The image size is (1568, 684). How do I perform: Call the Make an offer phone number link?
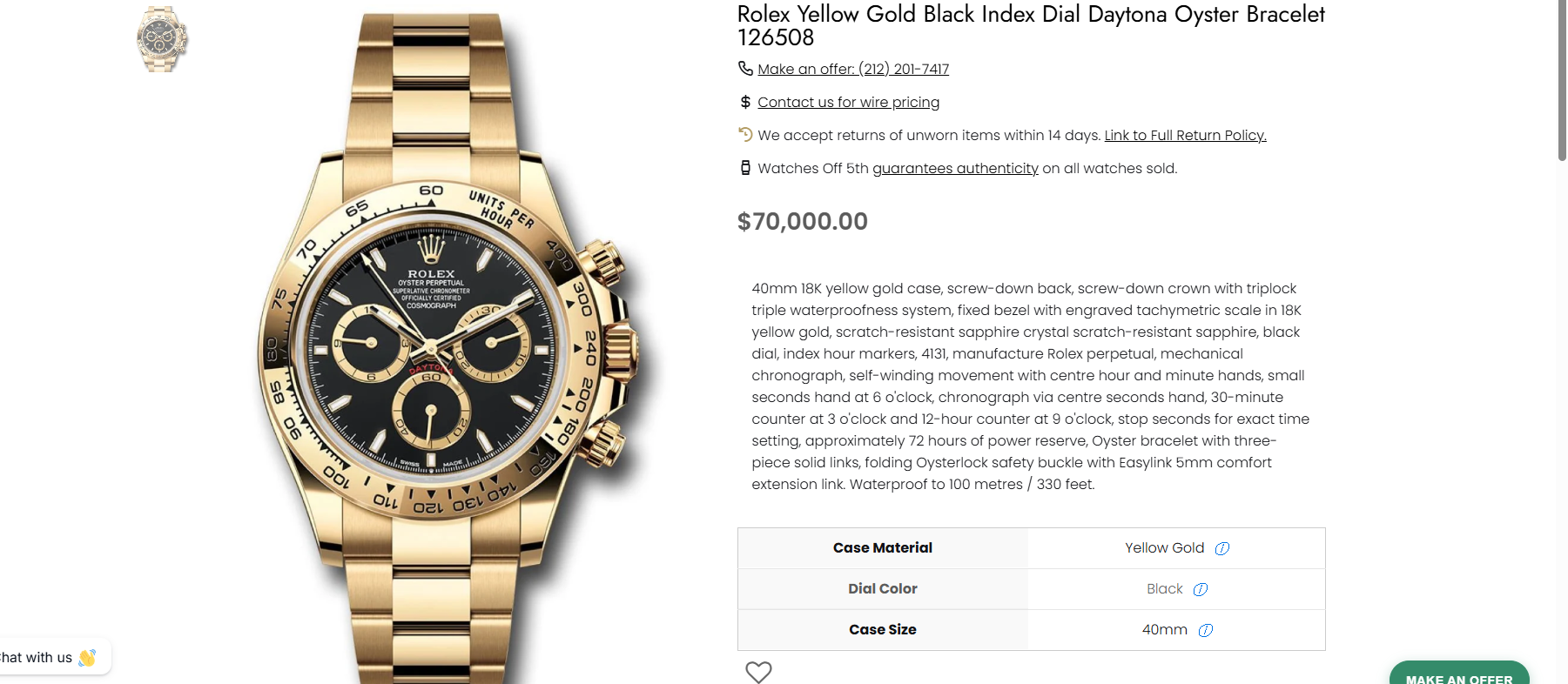coord(853,69)
